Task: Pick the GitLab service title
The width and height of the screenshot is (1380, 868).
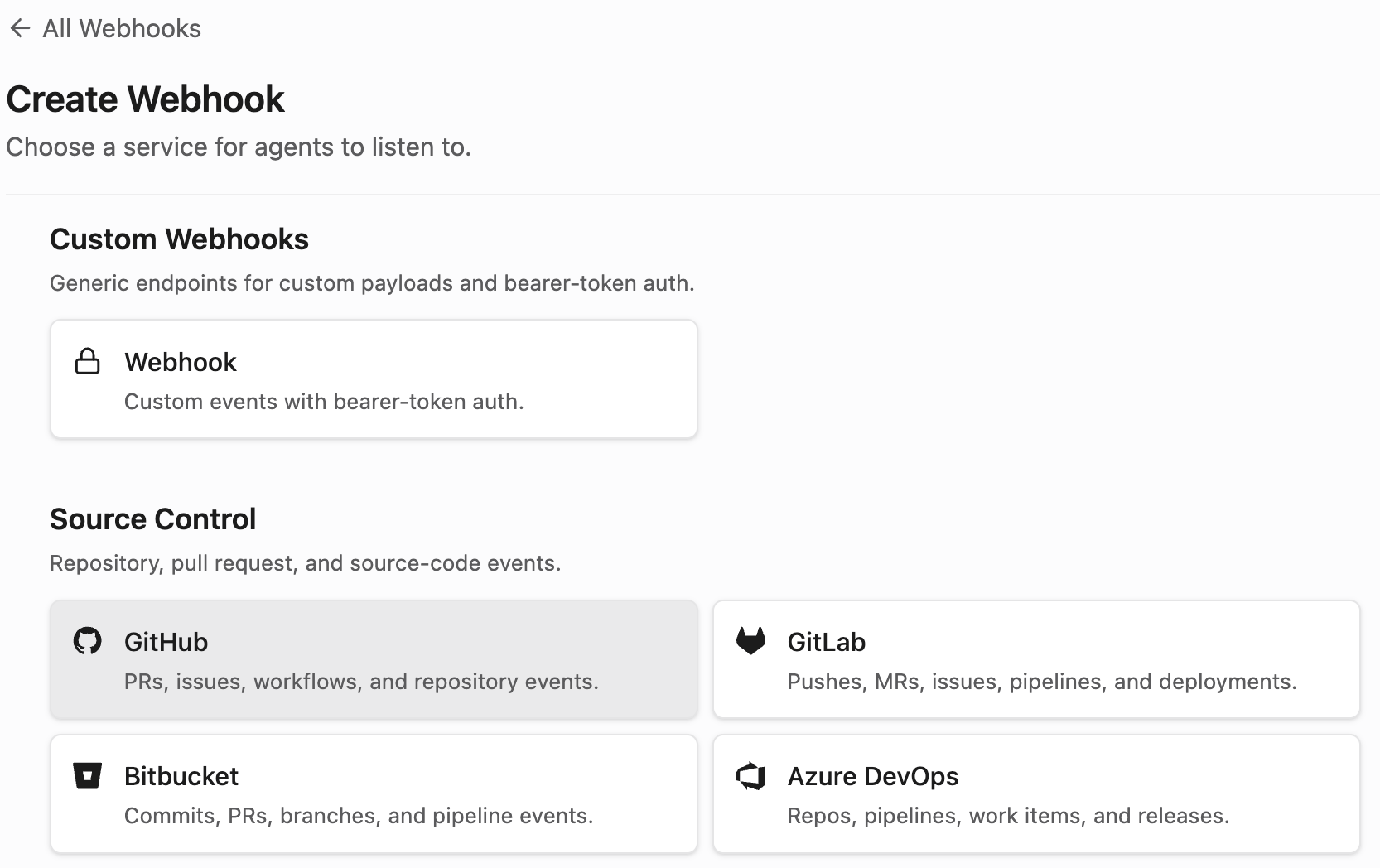Action: (x=827, y=642)
